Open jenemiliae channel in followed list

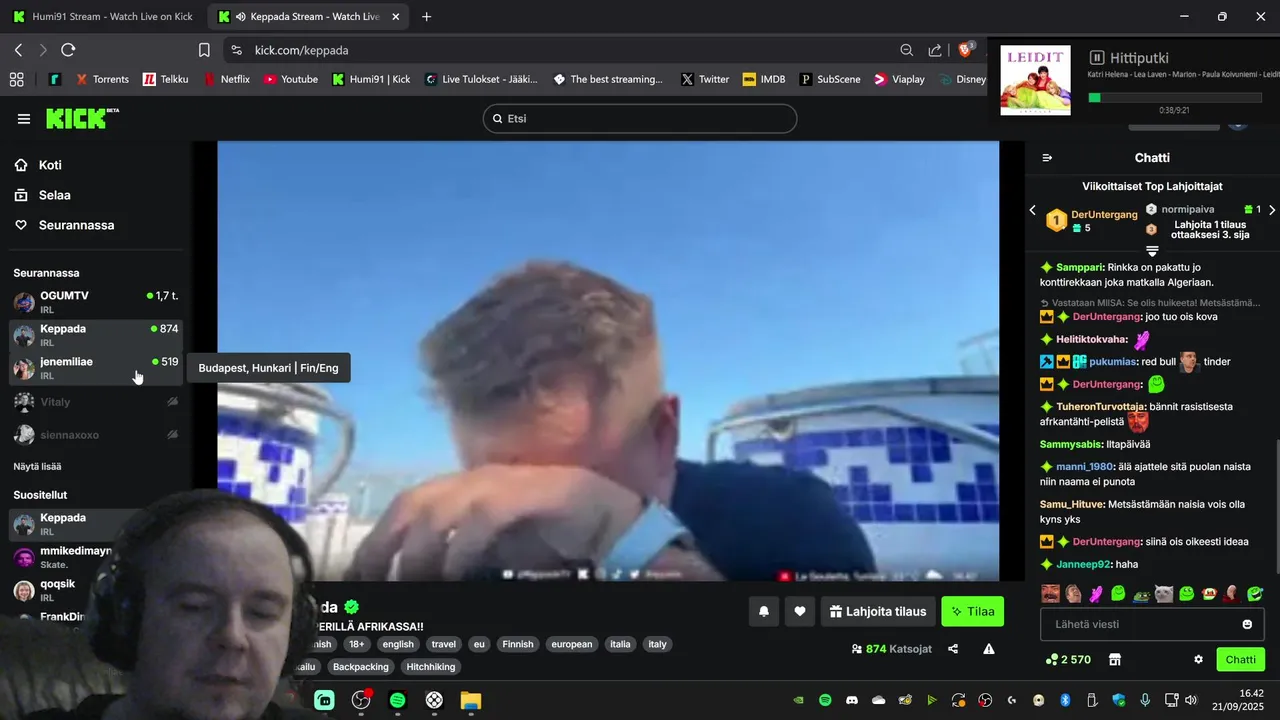[96, 368]
